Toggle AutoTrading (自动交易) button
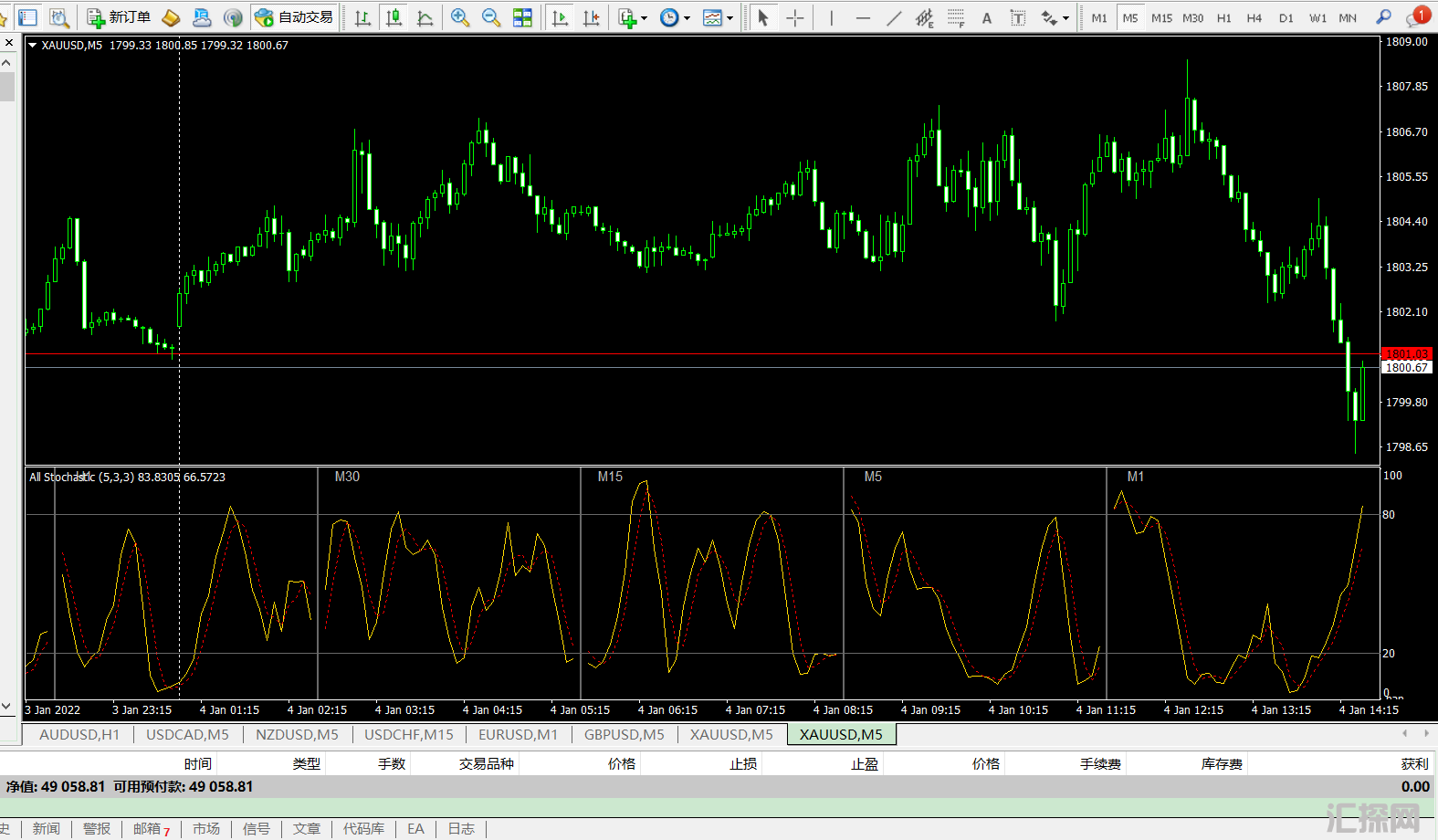This screenshot has height=840, width=1438. click(294, 17)
